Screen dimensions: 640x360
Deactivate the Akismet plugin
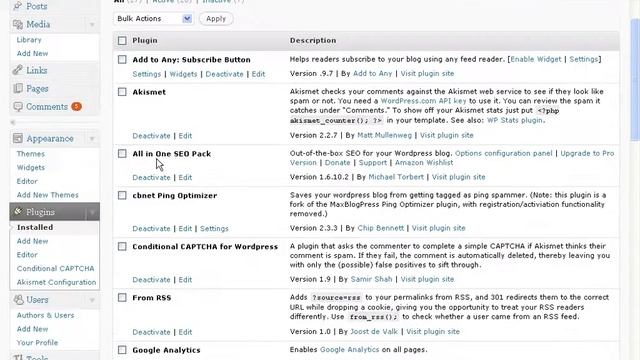(x=151, y=136)
